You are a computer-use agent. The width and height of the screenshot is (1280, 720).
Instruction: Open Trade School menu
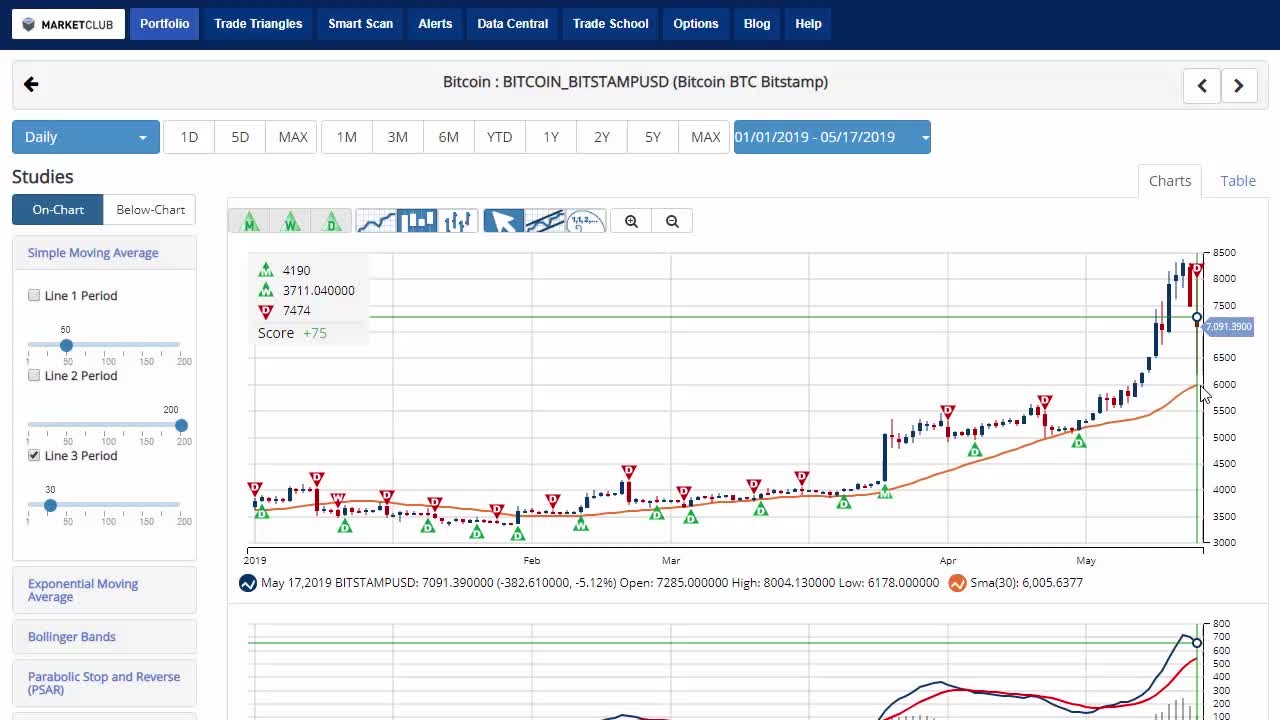tap(611, 24)
